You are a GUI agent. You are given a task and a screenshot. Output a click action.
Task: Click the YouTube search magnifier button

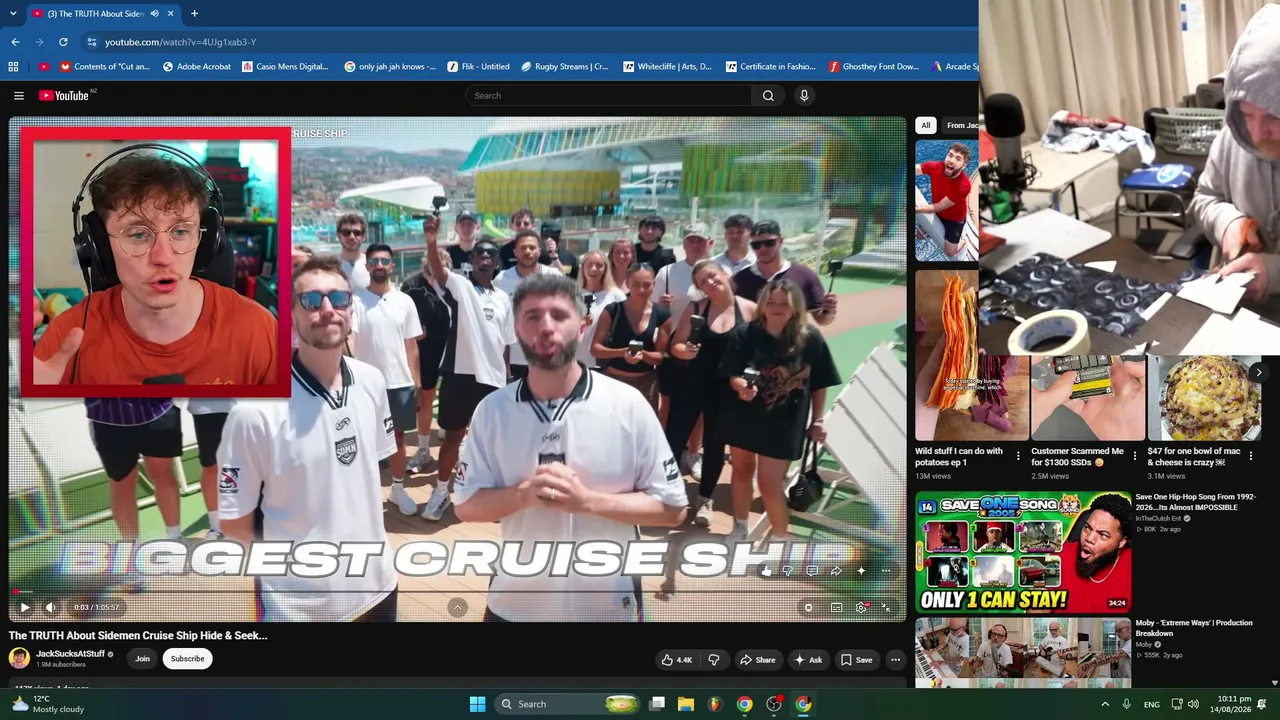coord(768,96)
